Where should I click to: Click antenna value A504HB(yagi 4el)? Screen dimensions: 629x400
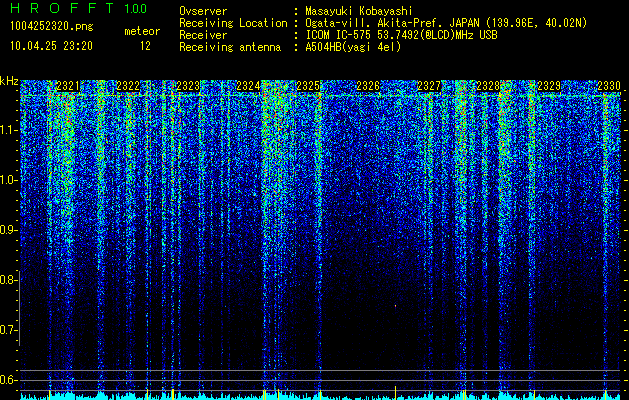pos(353,47)
